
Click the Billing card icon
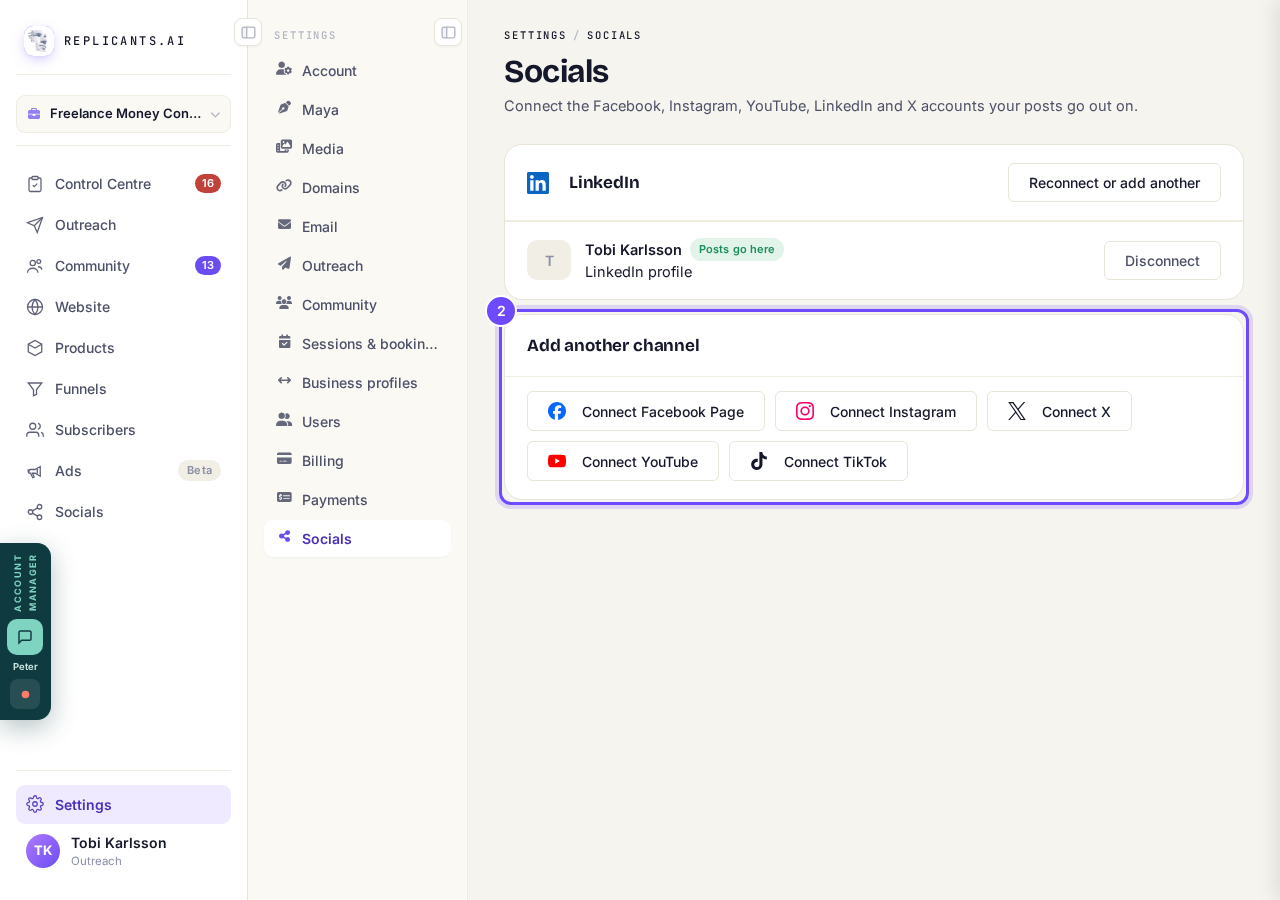[284, 460]
